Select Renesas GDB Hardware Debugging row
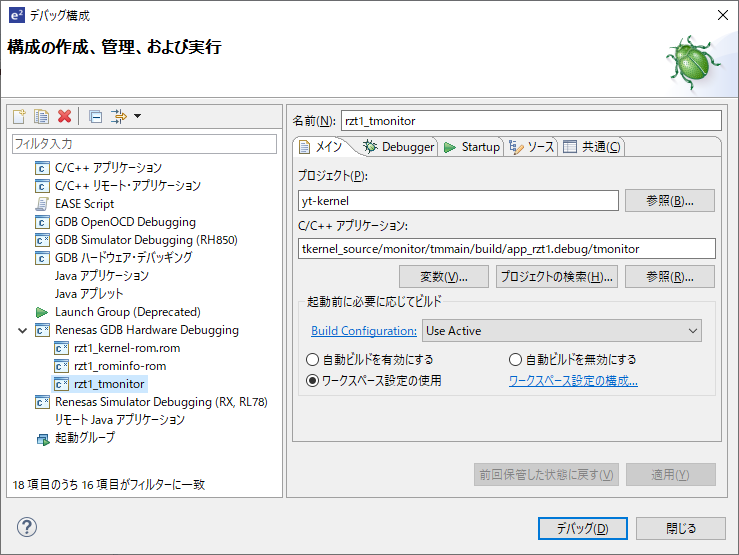739x555 pixels. pos(147,330)
